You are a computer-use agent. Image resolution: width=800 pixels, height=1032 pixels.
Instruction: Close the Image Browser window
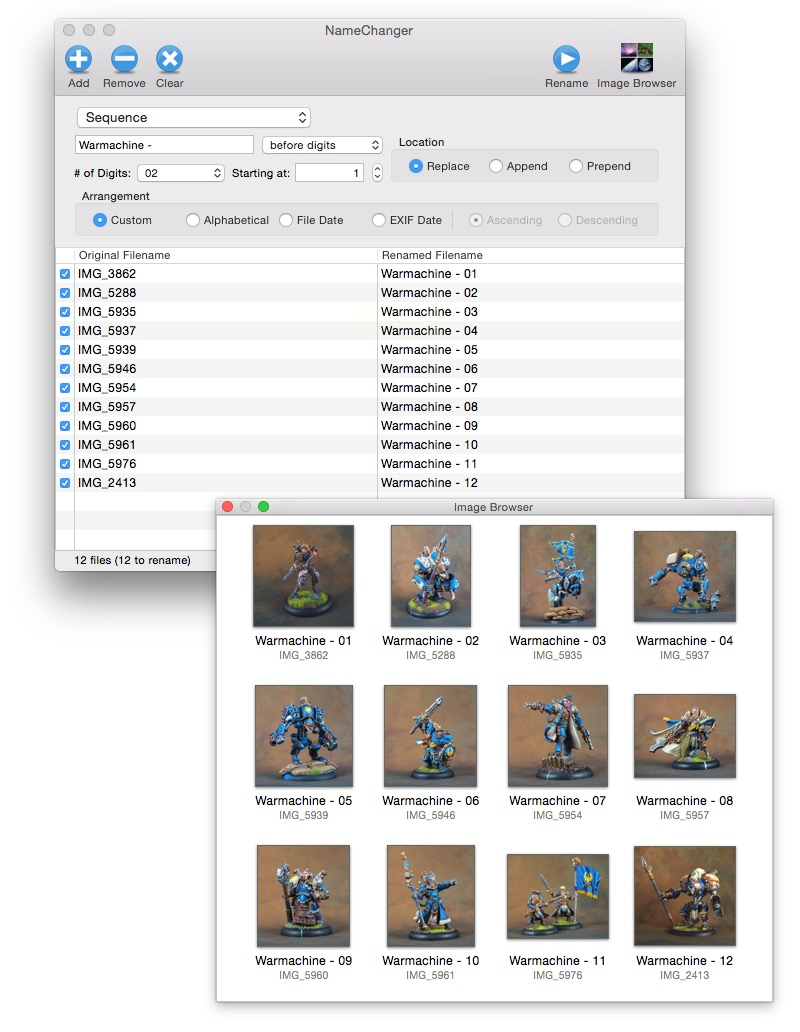(x=227, y=507)
